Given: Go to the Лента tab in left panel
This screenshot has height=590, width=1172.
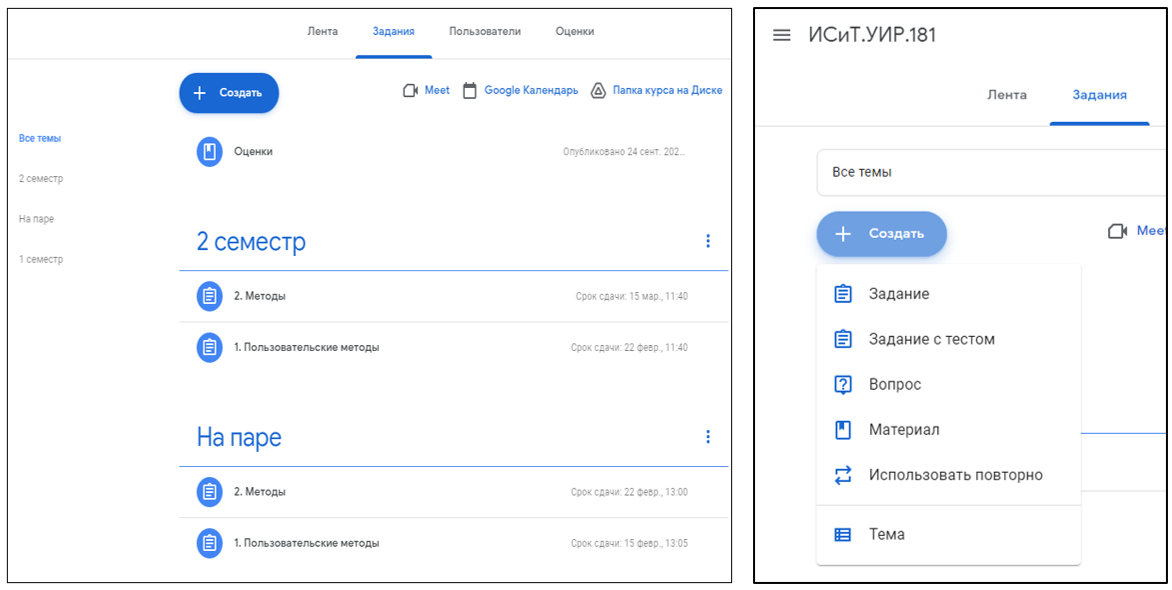Looking at the screenshot, I should click(322, 32).
